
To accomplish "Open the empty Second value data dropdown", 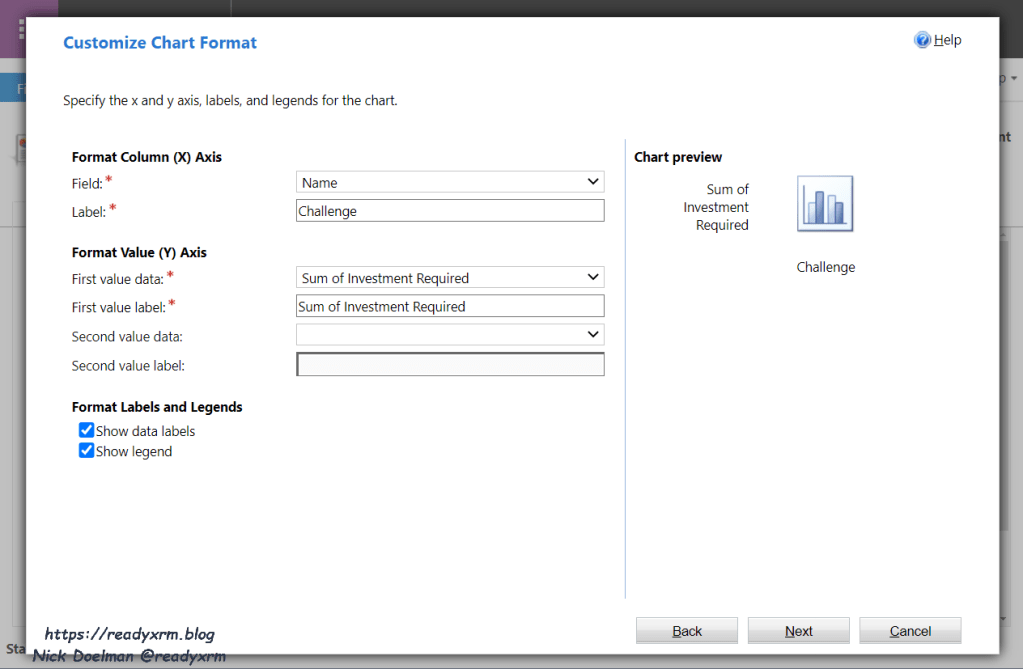I will [x=450, y=335].
